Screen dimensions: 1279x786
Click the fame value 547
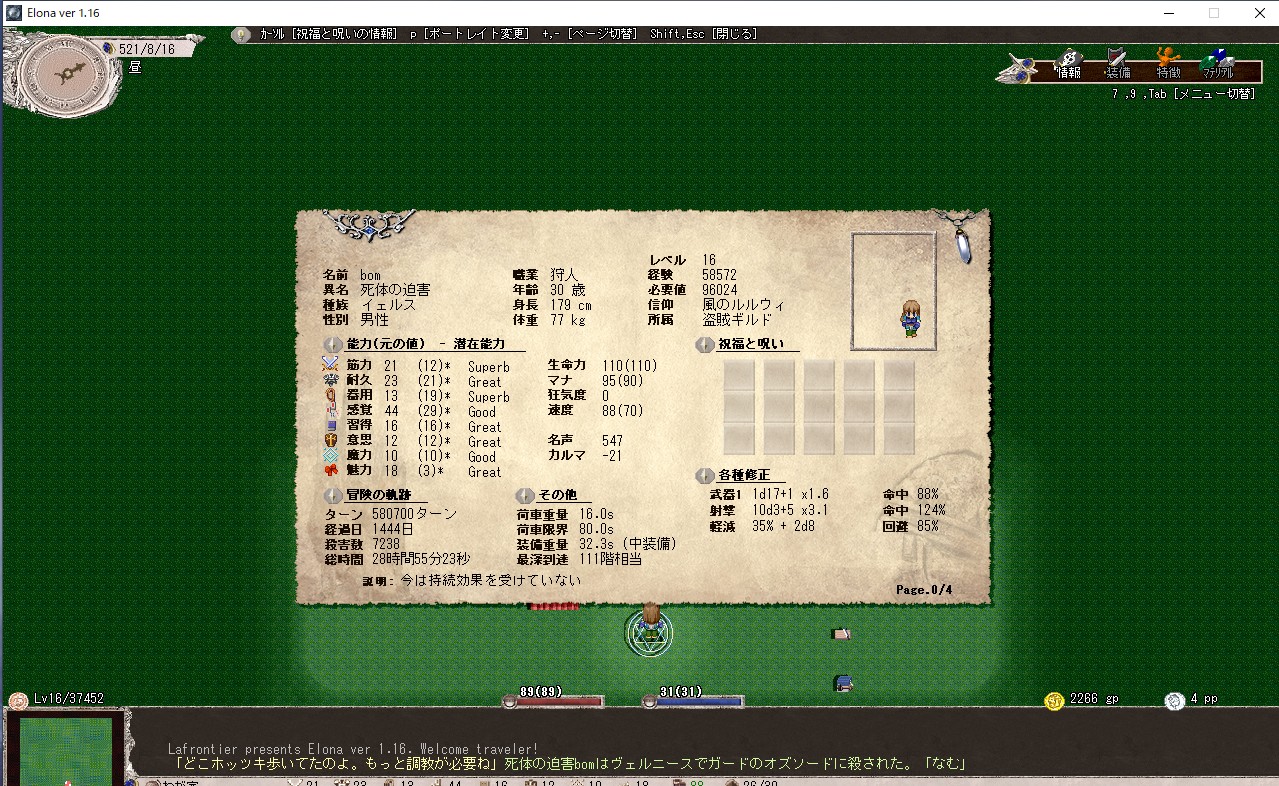[613, 441]
